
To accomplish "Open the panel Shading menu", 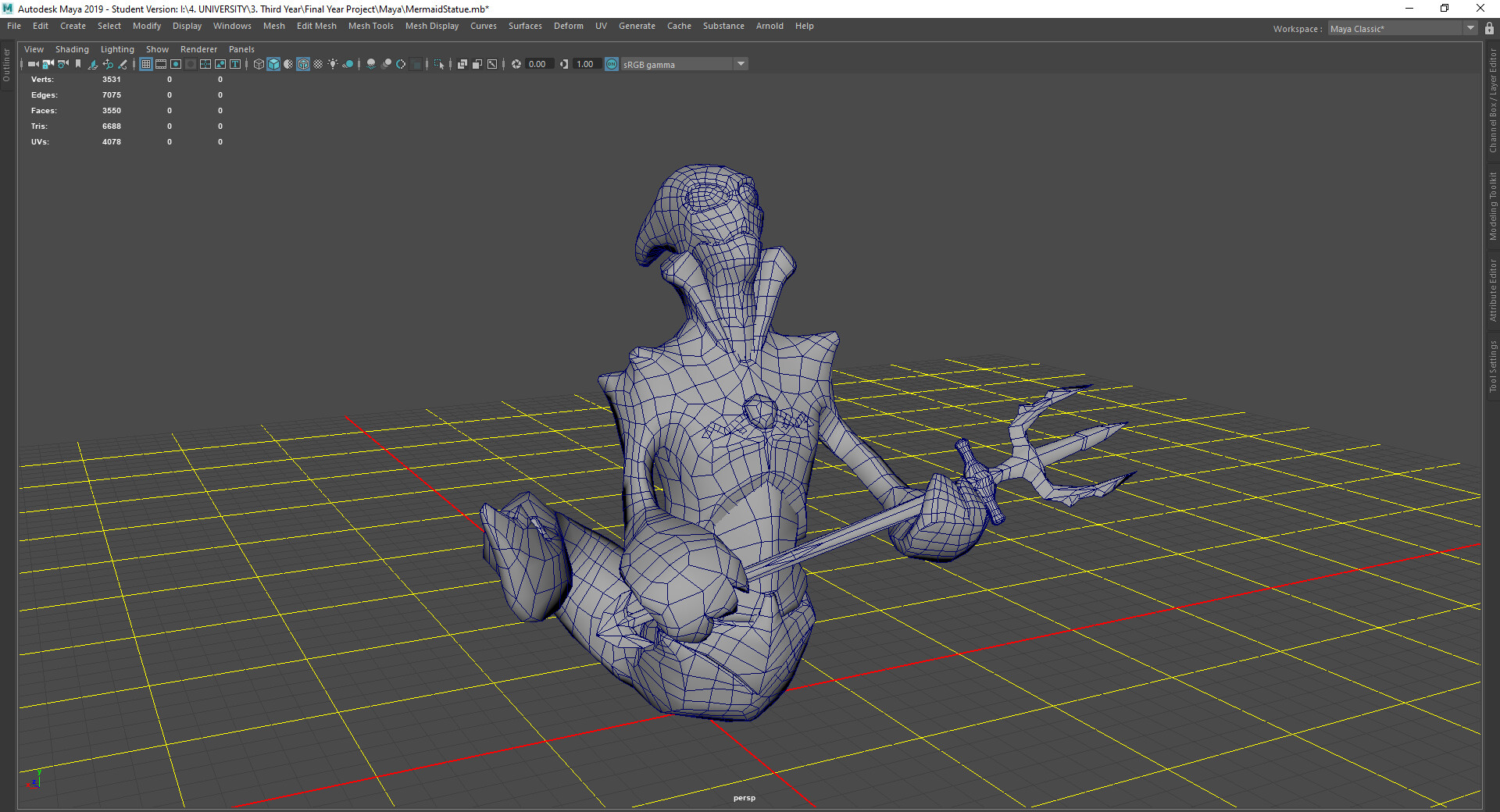I will 72,49.
